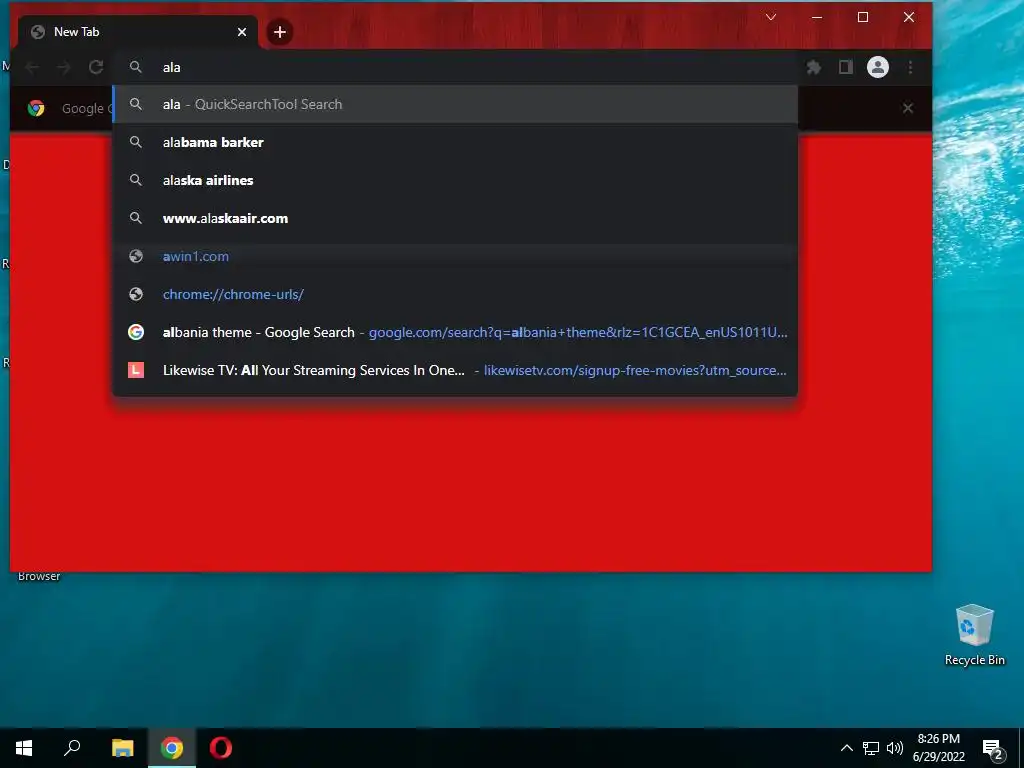The width and height of the screenshot is (1024, 768).
Task: Open the clock showing 8:26 PM
Action: [938, 748]
